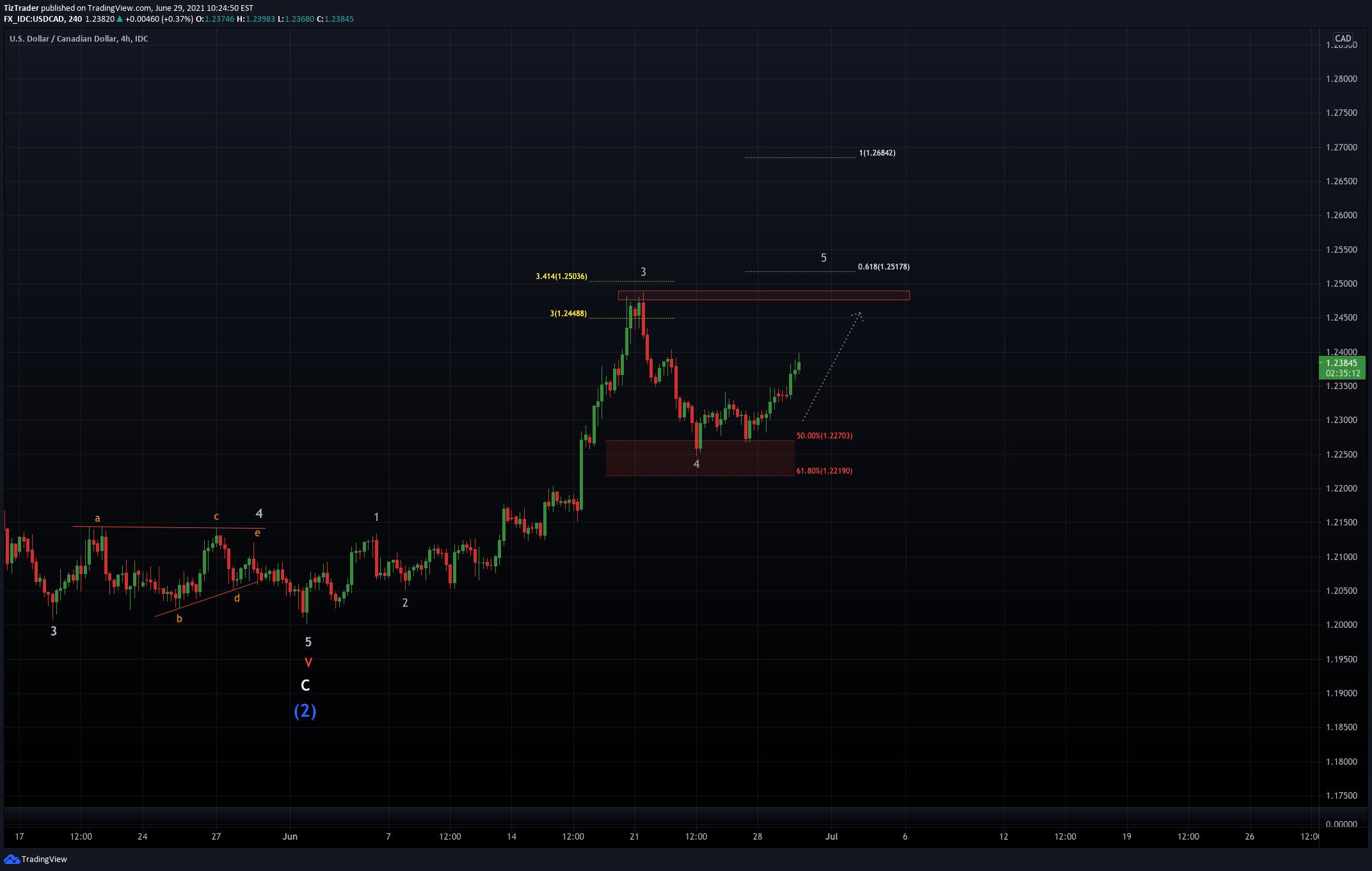Click the 61.80%(1.22190) retracement label

(x=824, y=471)
